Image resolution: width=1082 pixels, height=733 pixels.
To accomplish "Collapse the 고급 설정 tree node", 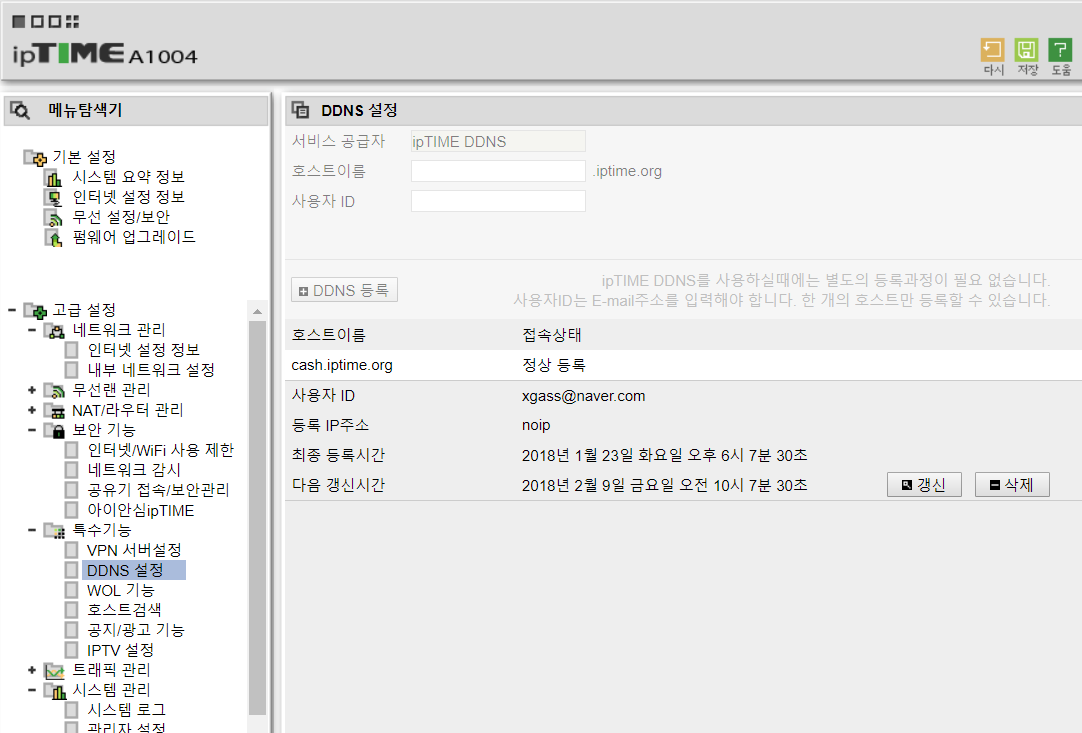I will pyautogui.click(x=12, y=310).
